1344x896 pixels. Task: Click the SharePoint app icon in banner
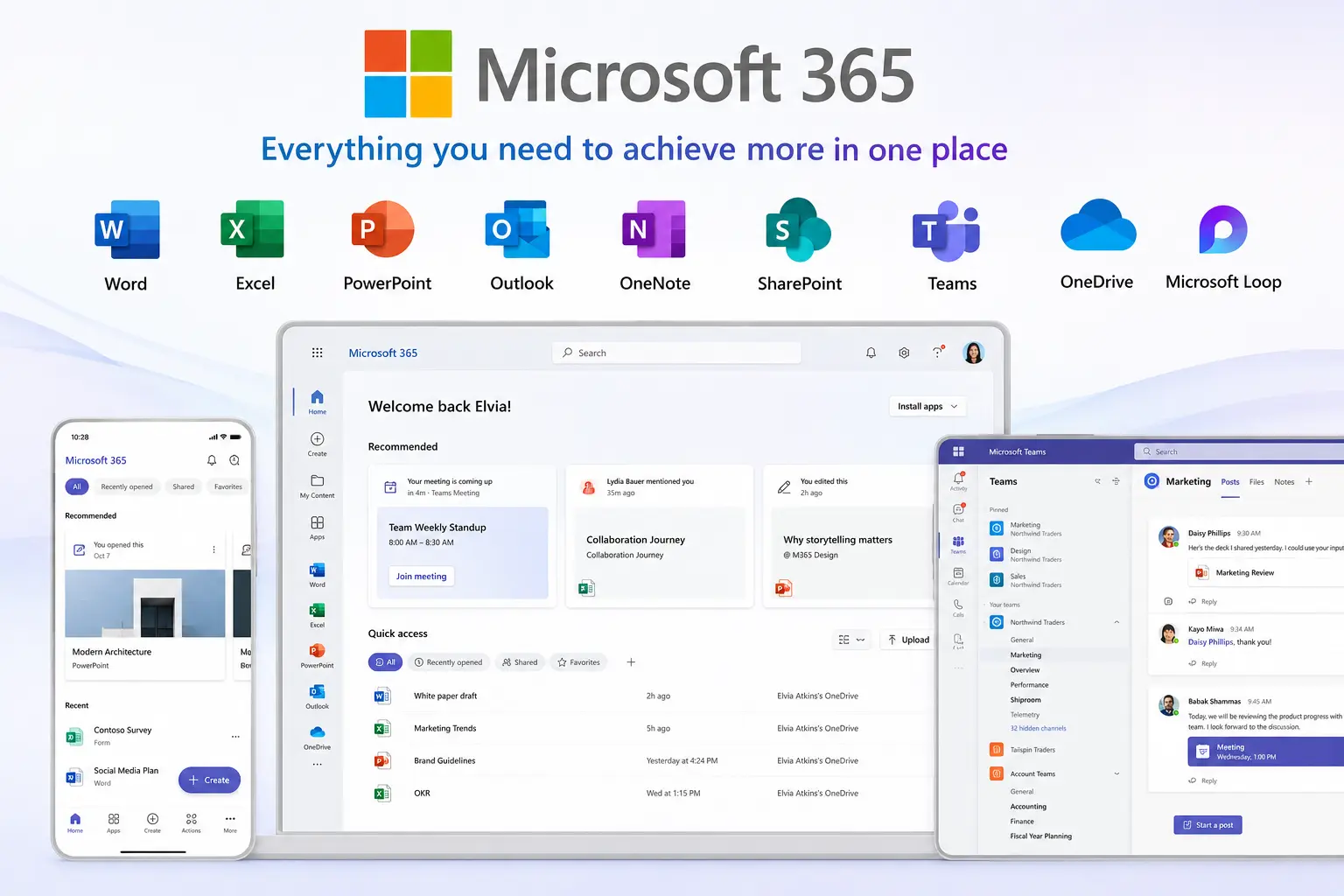click(797, 229)
